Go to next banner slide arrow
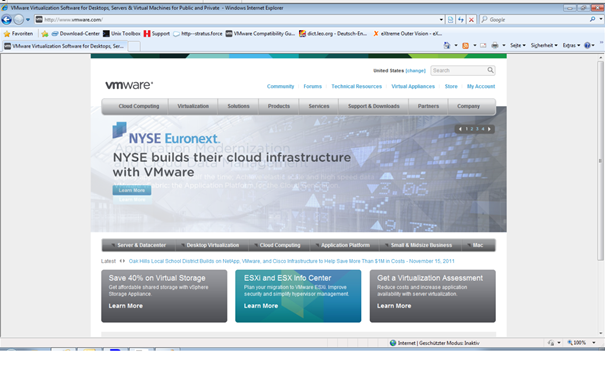The height and width of the screenshot is (378, 605). click(489, 129)
